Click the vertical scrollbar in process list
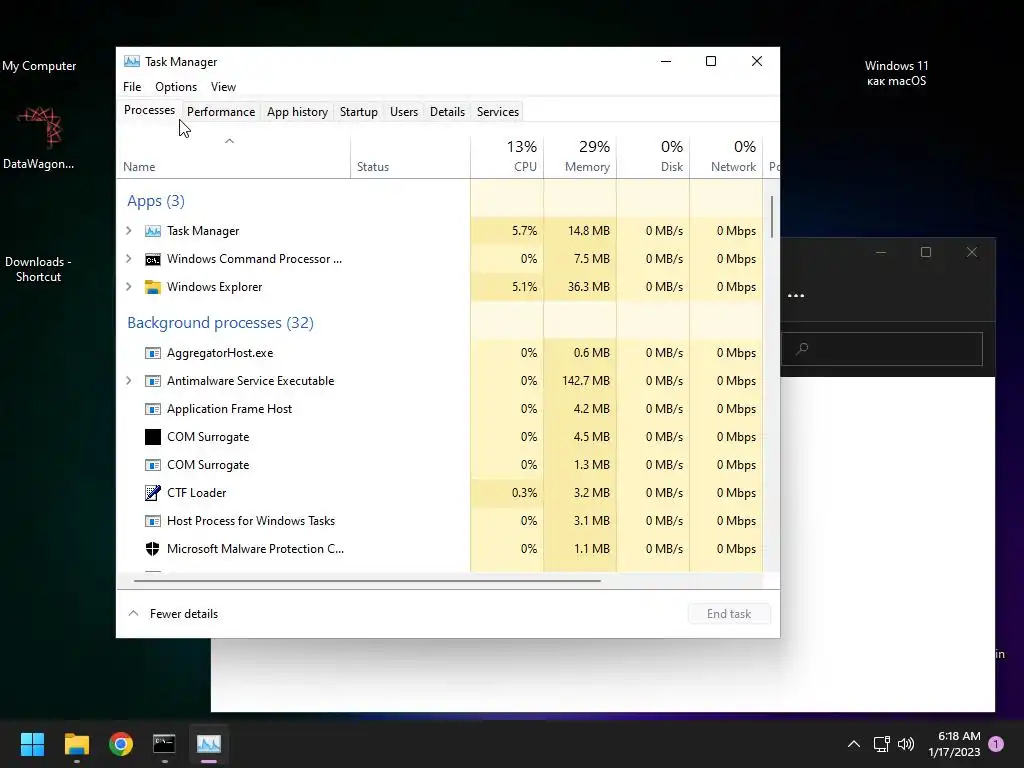 [x=772, y=217]
